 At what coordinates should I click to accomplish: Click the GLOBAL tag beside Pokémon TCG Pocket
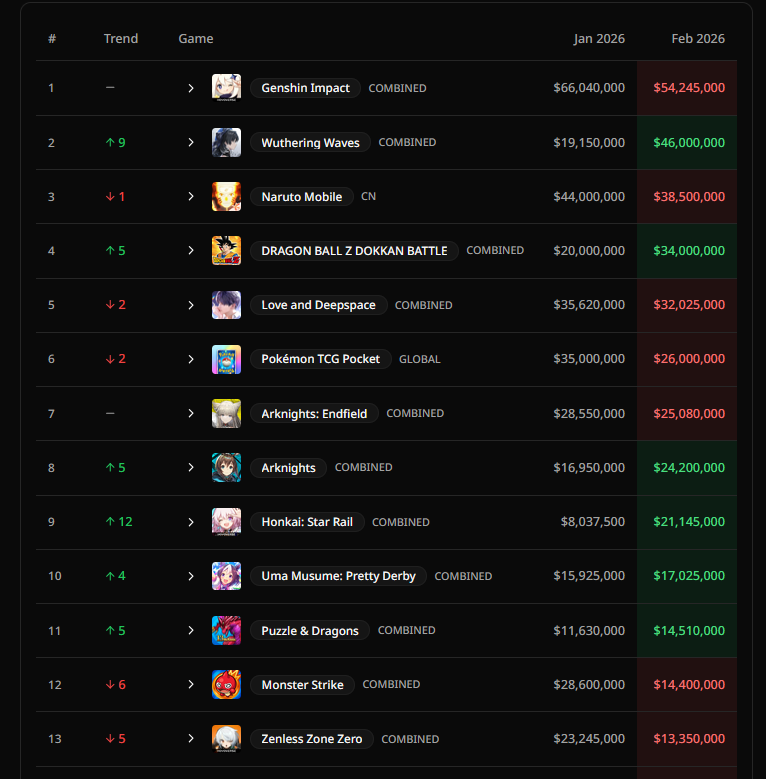[420, 359]
